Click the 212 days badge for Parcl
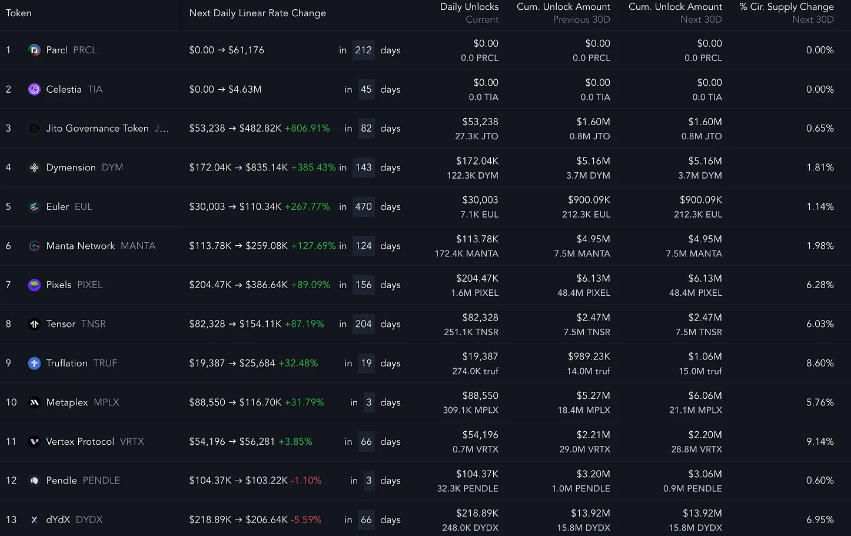This screenshot has width=851, height=536. [x=364, y=50]
